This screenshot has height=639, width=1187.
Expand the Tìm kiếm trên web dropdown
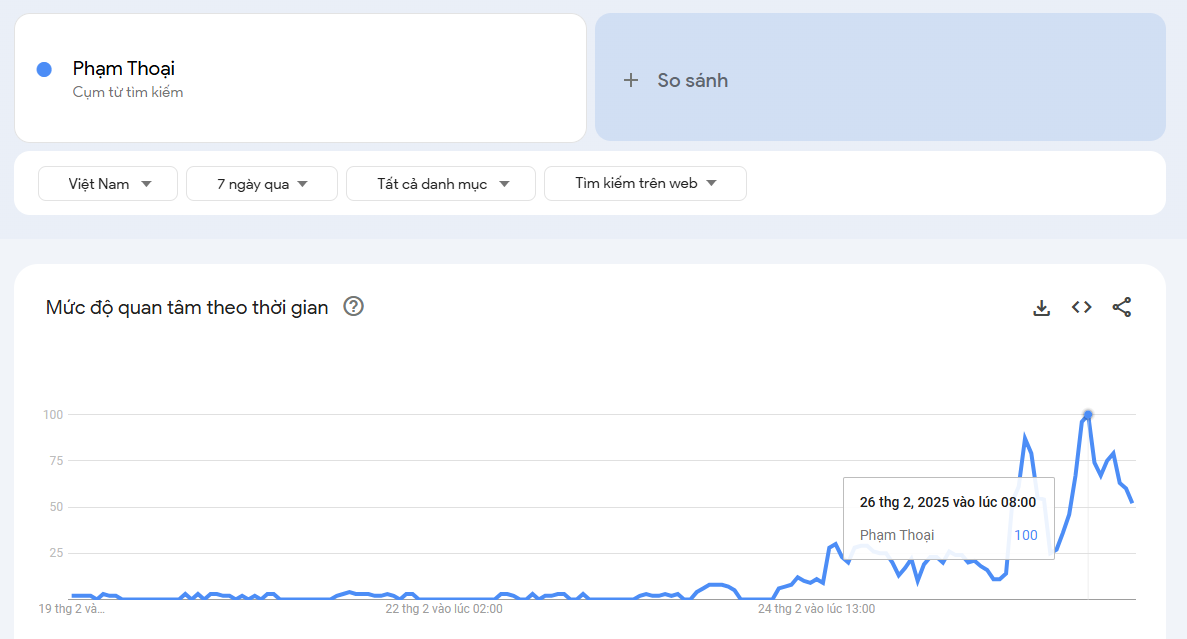click(645, 184)
